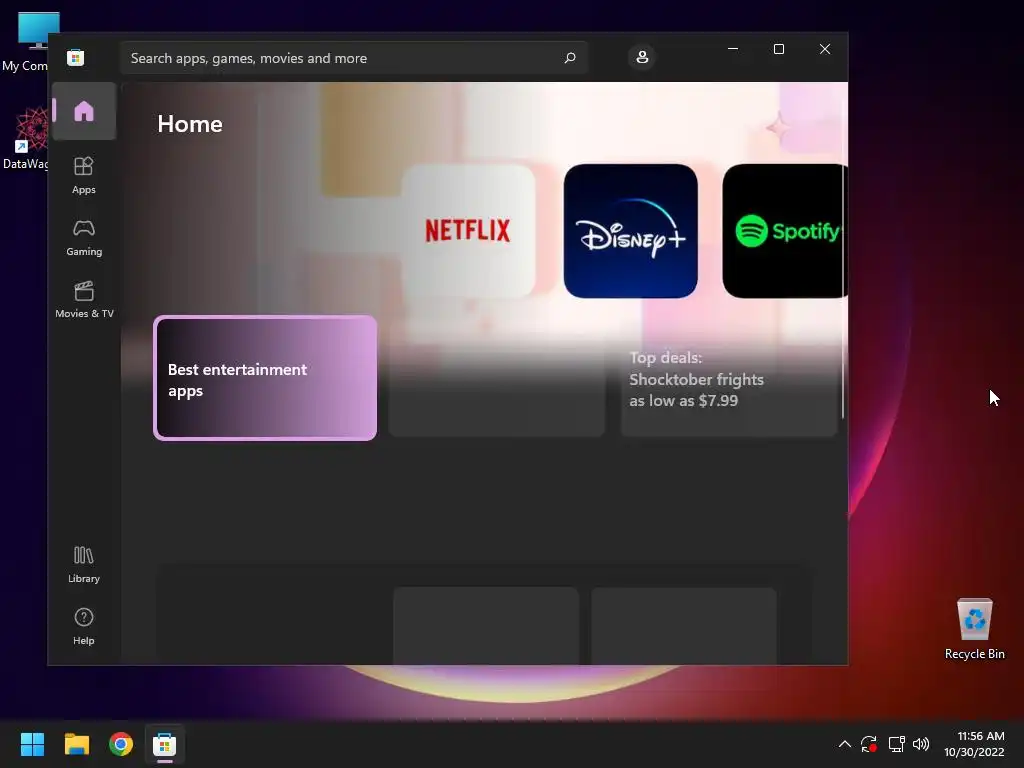Image resolution: width=1024 pixels, height=768 pixels.
Task: Open the sync status tray icon
Action: [869, 744]
